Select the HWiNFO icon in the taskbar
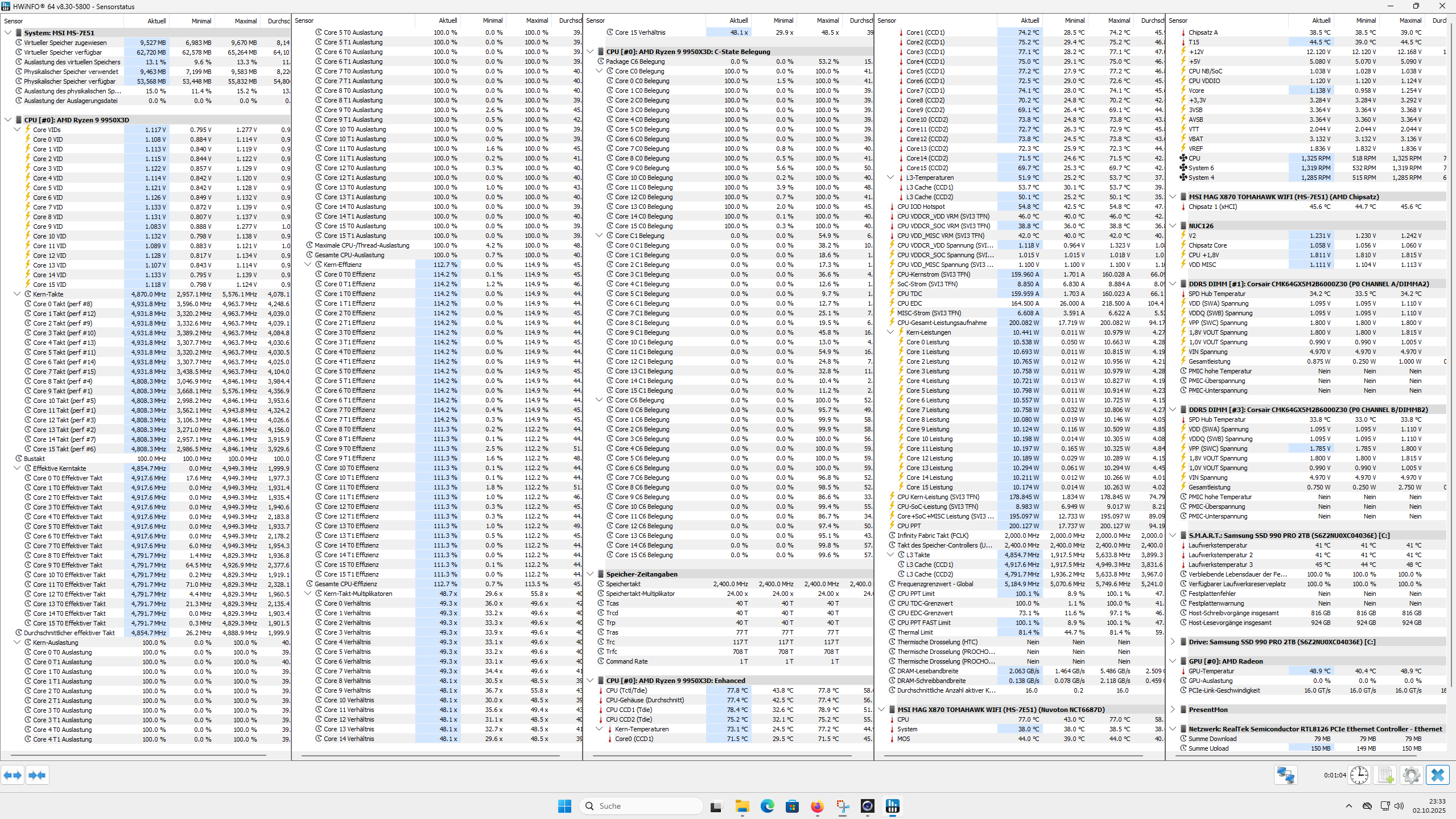Image resolution: width=1456 pixels, height=819 pixels. click(892, 806)
